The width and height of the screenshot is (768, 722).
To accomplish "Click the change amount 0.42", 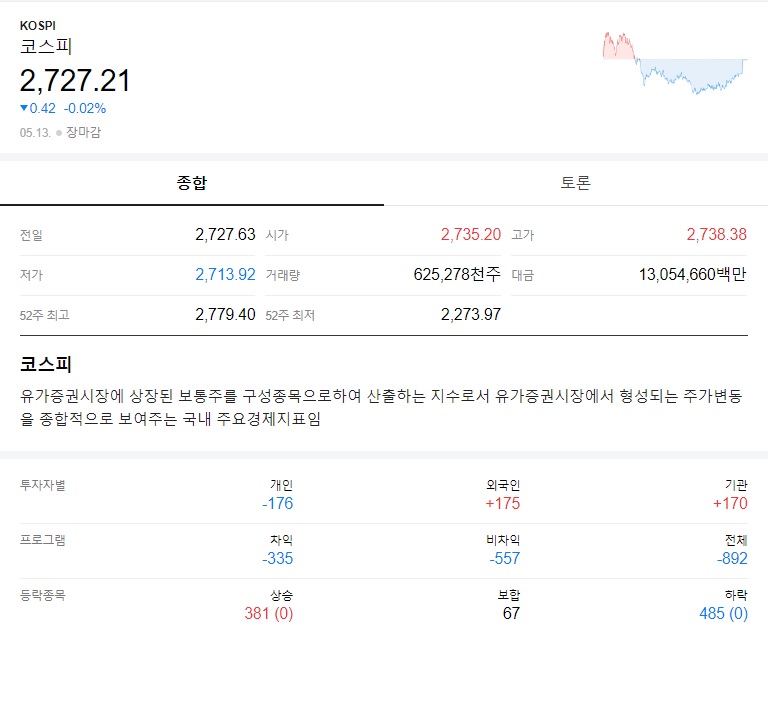I will click(43, 108).
